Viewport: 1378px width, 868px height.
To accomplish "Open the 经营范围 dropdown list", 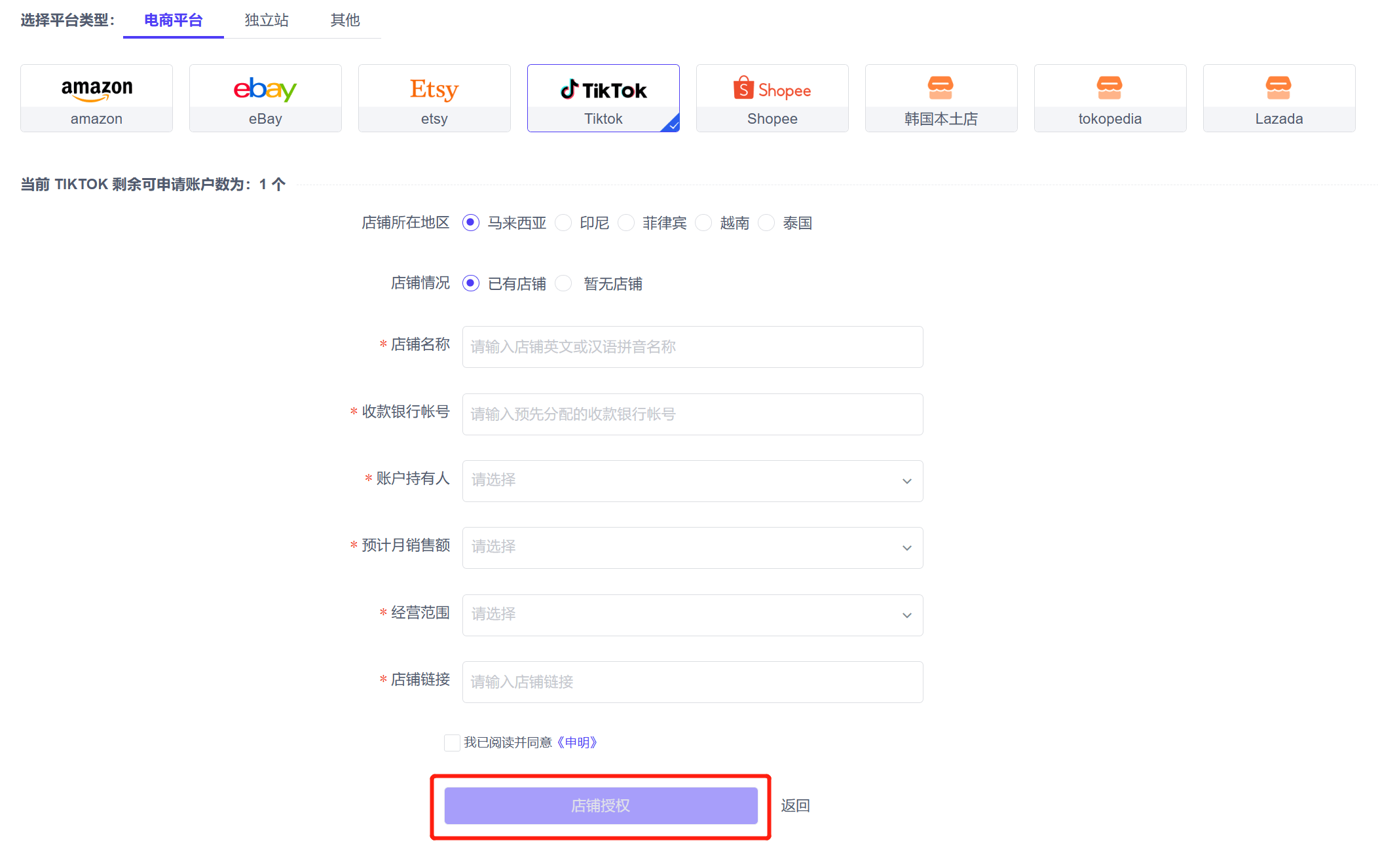I will [x=692, y=615].
